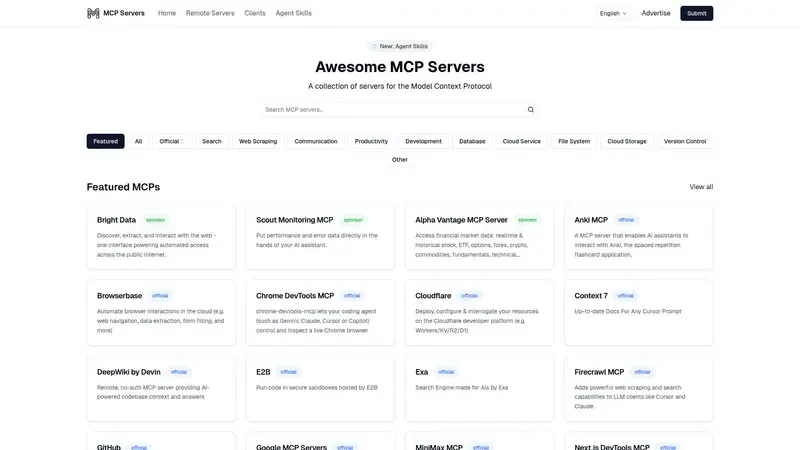
Task: Click the official badge on Anki MCP
Action: (626, 220)
